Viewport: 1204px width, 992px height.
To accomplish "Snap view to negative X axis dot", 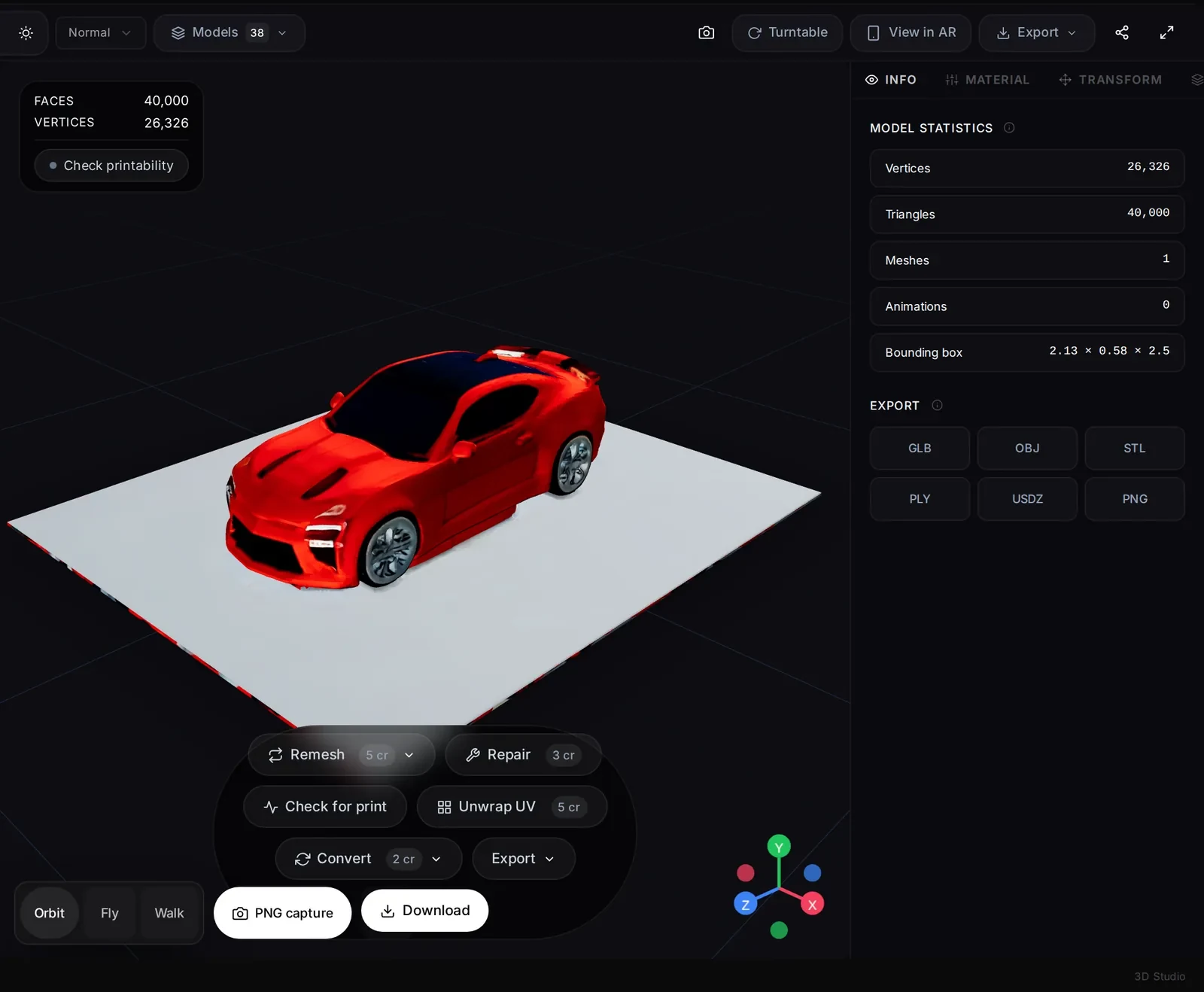I will tap(746, 872).
